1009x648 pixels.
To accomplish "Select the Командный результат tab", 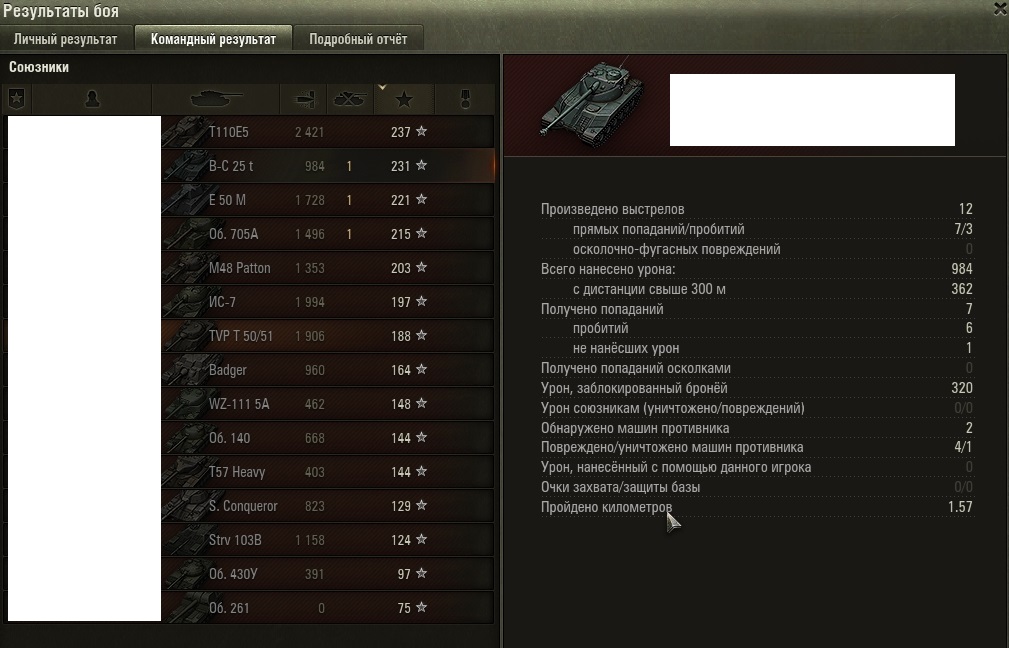I will [213, 39].
